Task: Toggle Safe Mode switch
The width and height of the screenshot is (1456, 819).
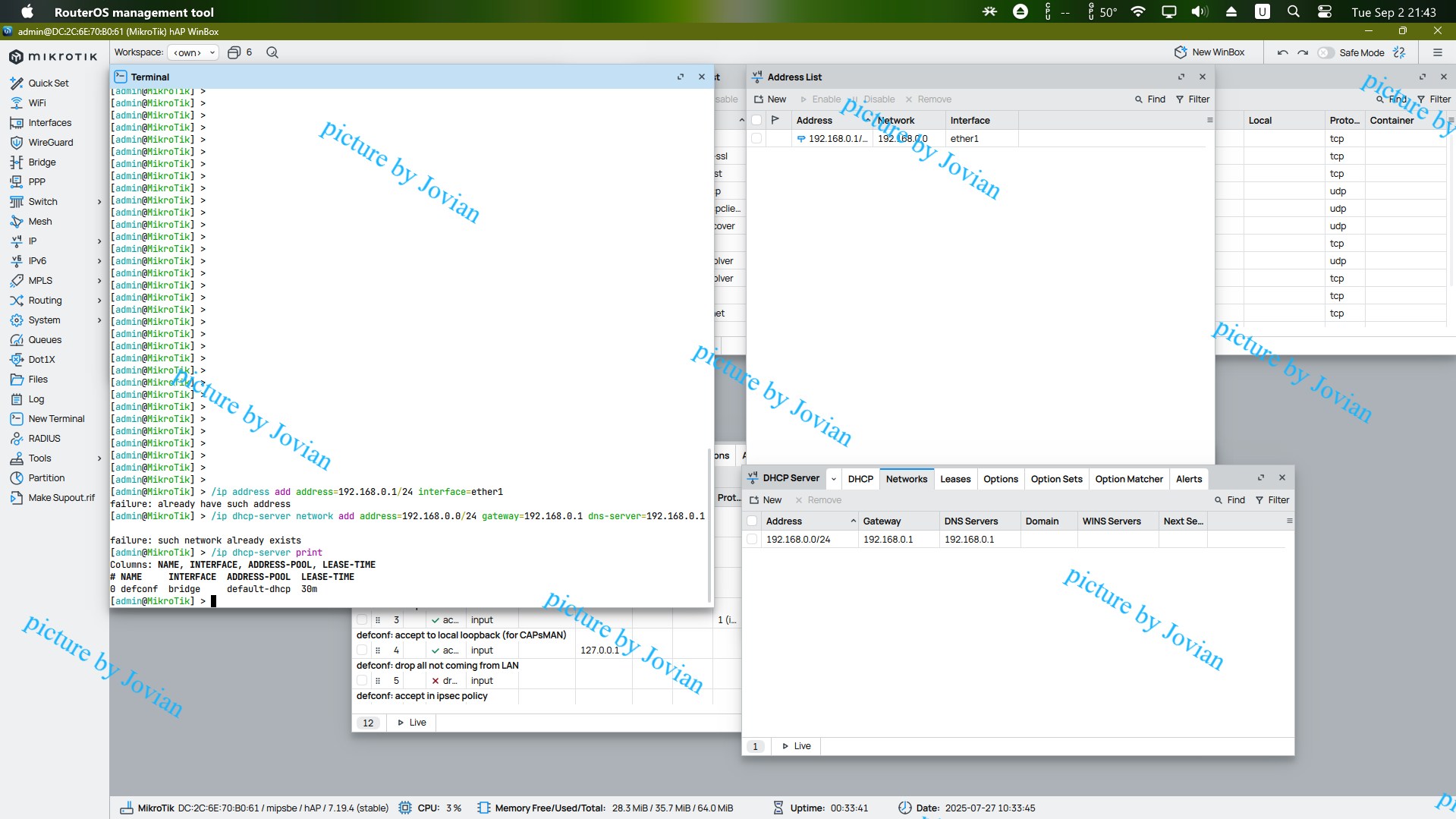Action: pos(1325,52)
